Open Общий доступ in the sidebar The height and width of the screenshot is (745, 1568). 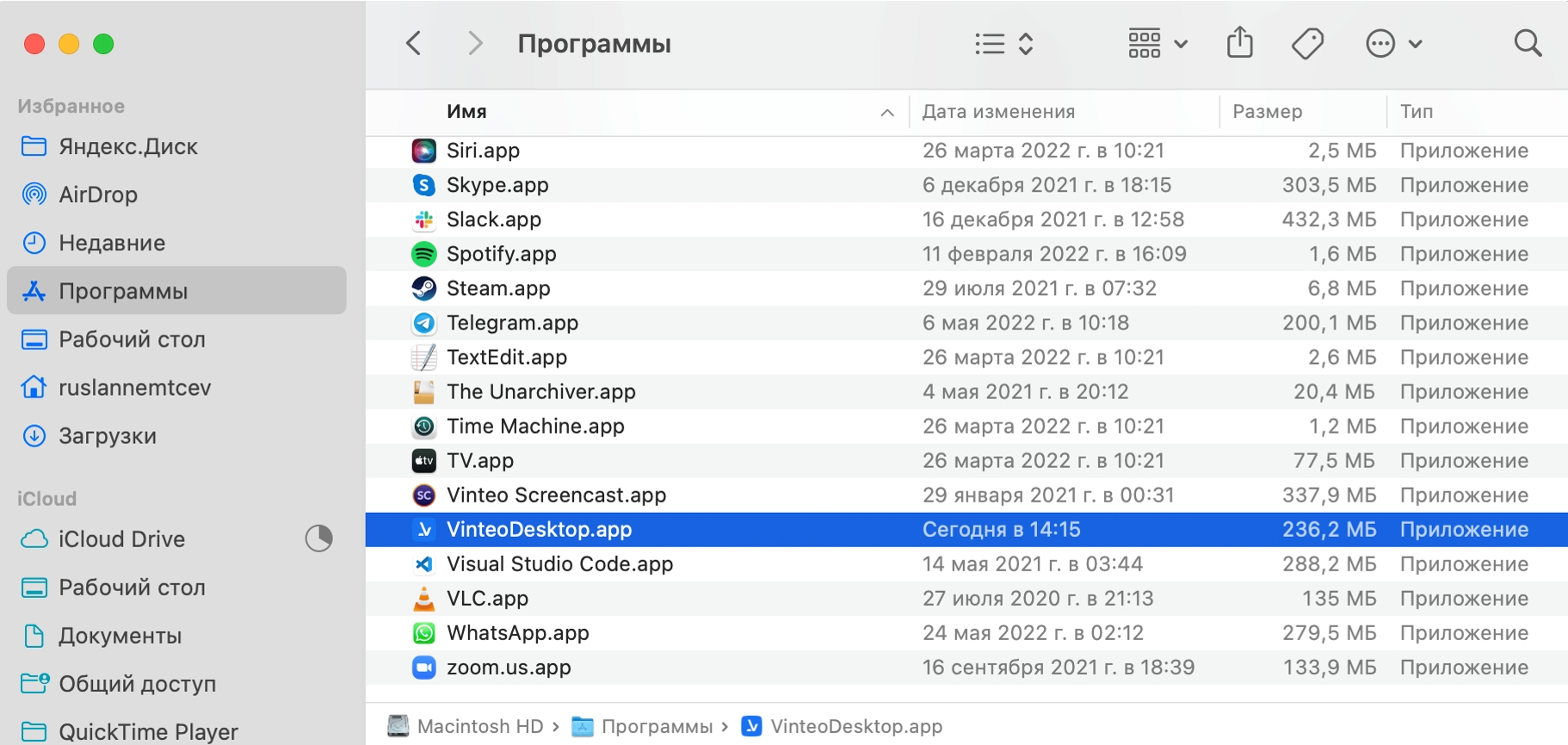pyautogui.click(x=176, y=683)
